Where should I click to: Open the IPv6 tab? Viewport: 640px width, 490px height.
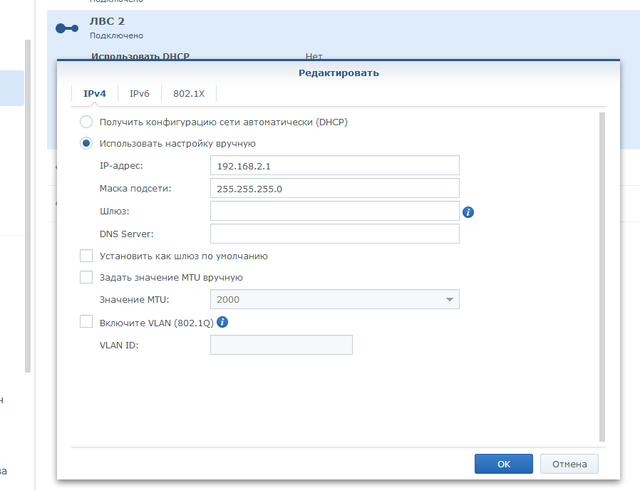coord(140,94)
